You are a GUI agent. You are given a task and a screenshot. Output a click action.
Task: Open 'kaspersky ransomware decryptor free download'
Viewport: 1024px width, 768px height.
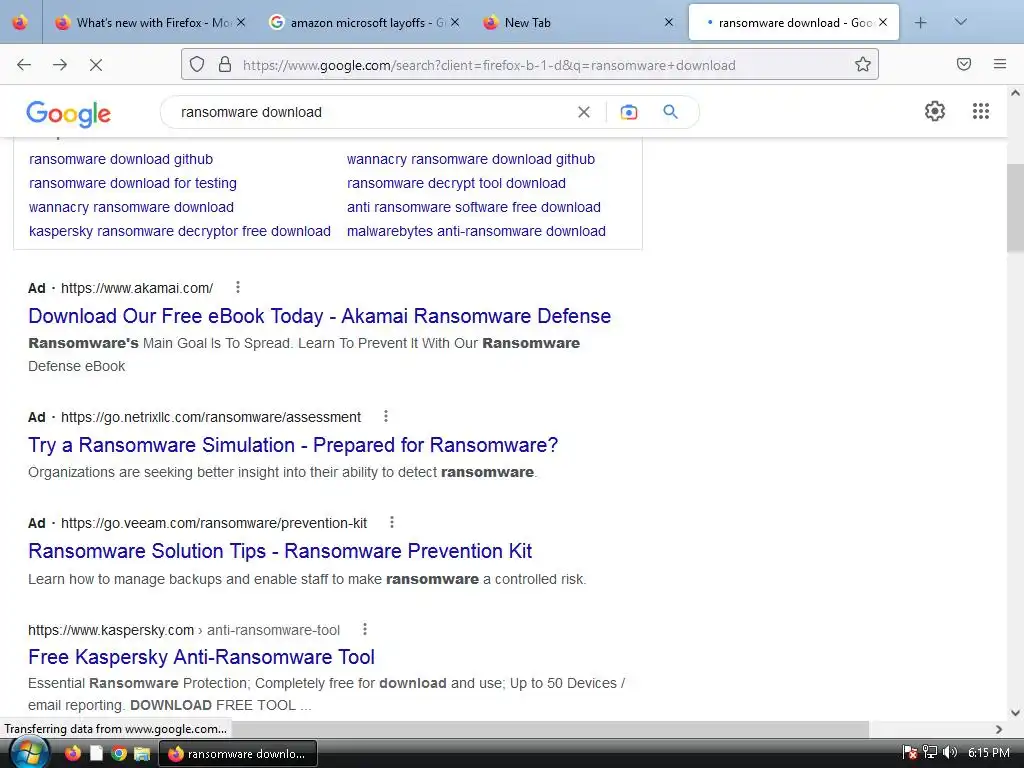click(180, 231)
